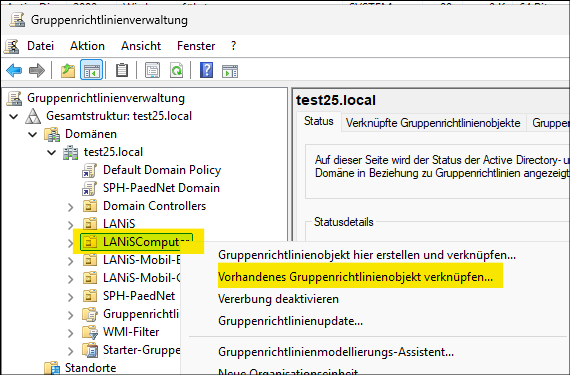Switch to Verknüpfte Gruppenrichtlinienobjekte tab

point(433,123)
